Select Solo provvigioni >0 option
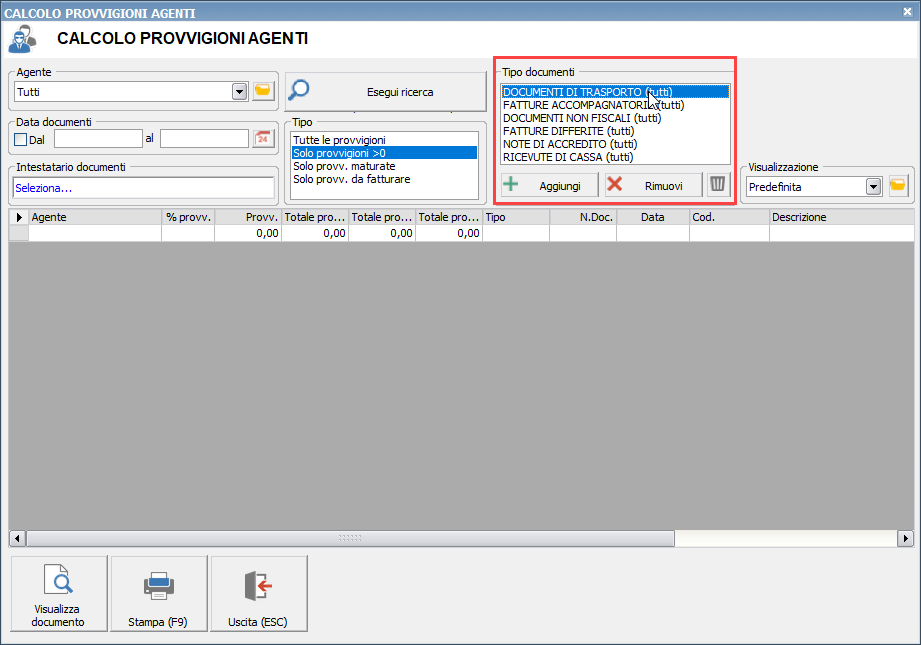Image resolution: width=921 pixels, height=645 pixels. tap(384, 153)
